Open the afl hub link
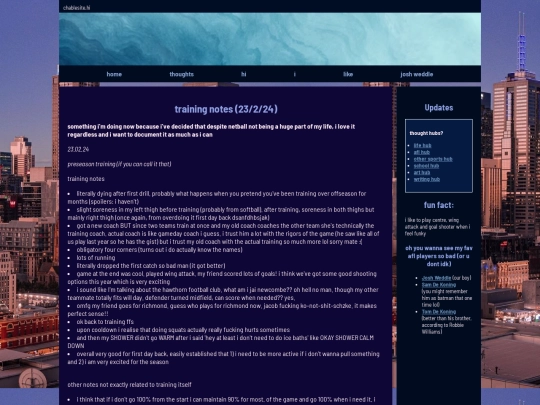Image resolution: width=540 pixels, height=405 pixels. 422,152
